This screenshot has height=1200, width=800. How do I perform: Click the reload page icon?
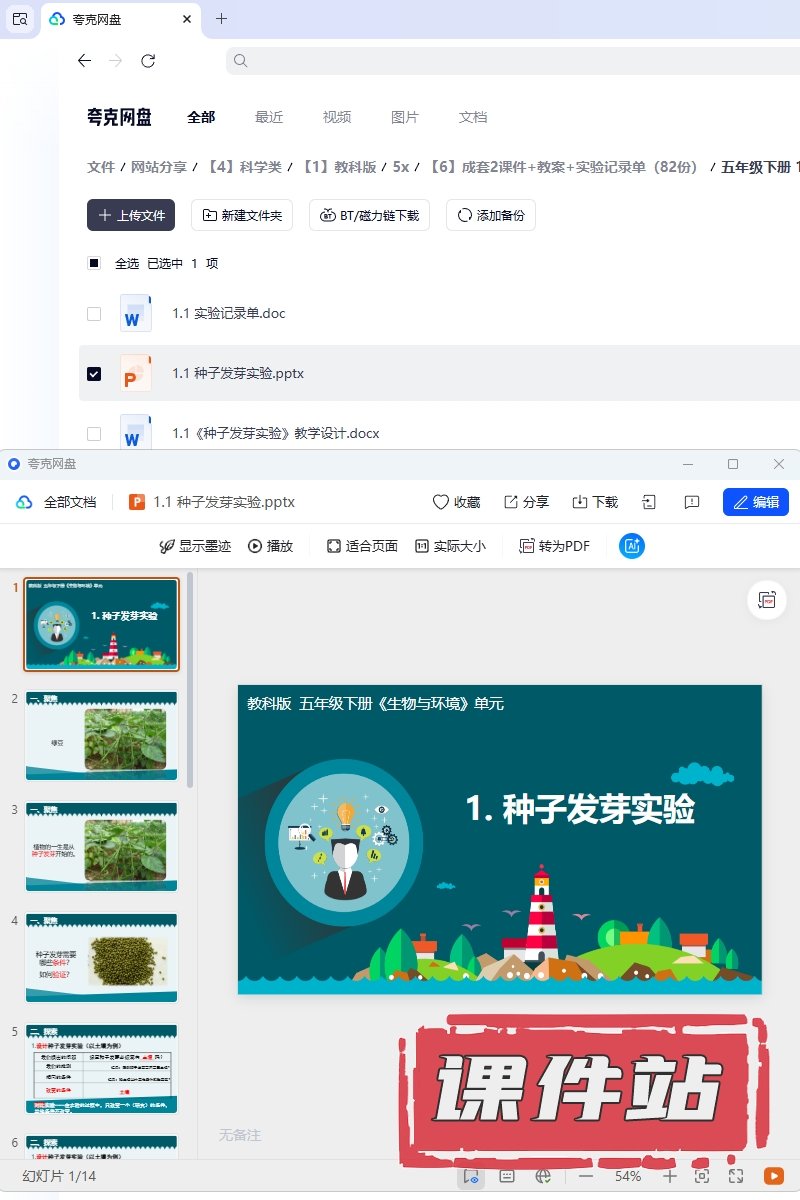(148, 61)
